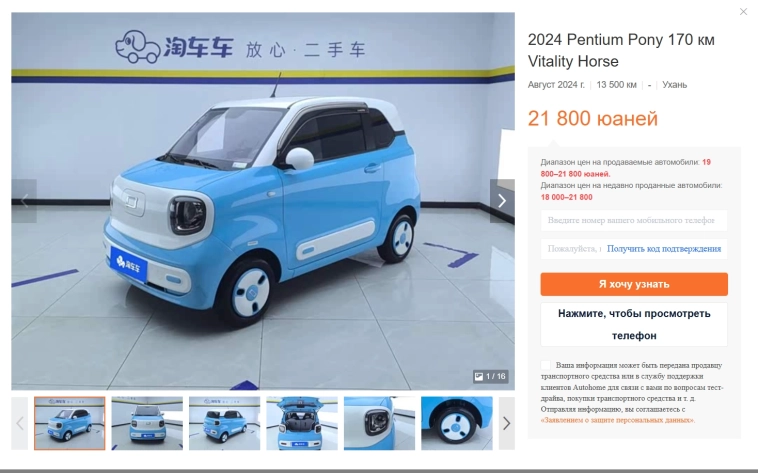This screenshot has width=758, height=473.
Task: Show previous thumbnails in the gallery strip
Action: pos(20,424)
